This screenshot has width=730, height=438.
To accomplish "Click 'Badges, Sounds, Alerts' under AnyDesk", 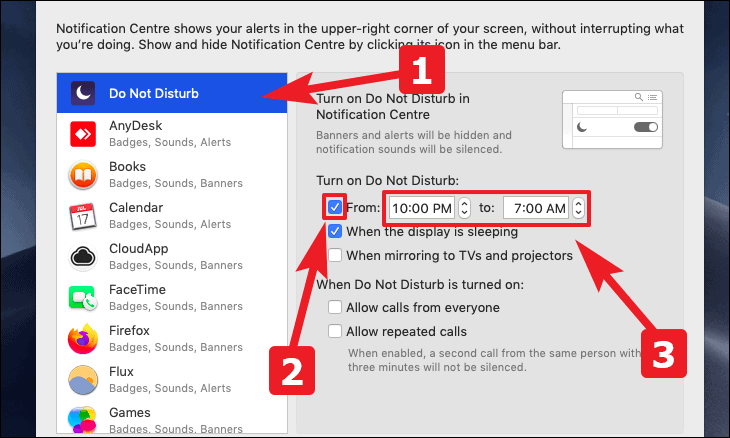I will (170, 142).
